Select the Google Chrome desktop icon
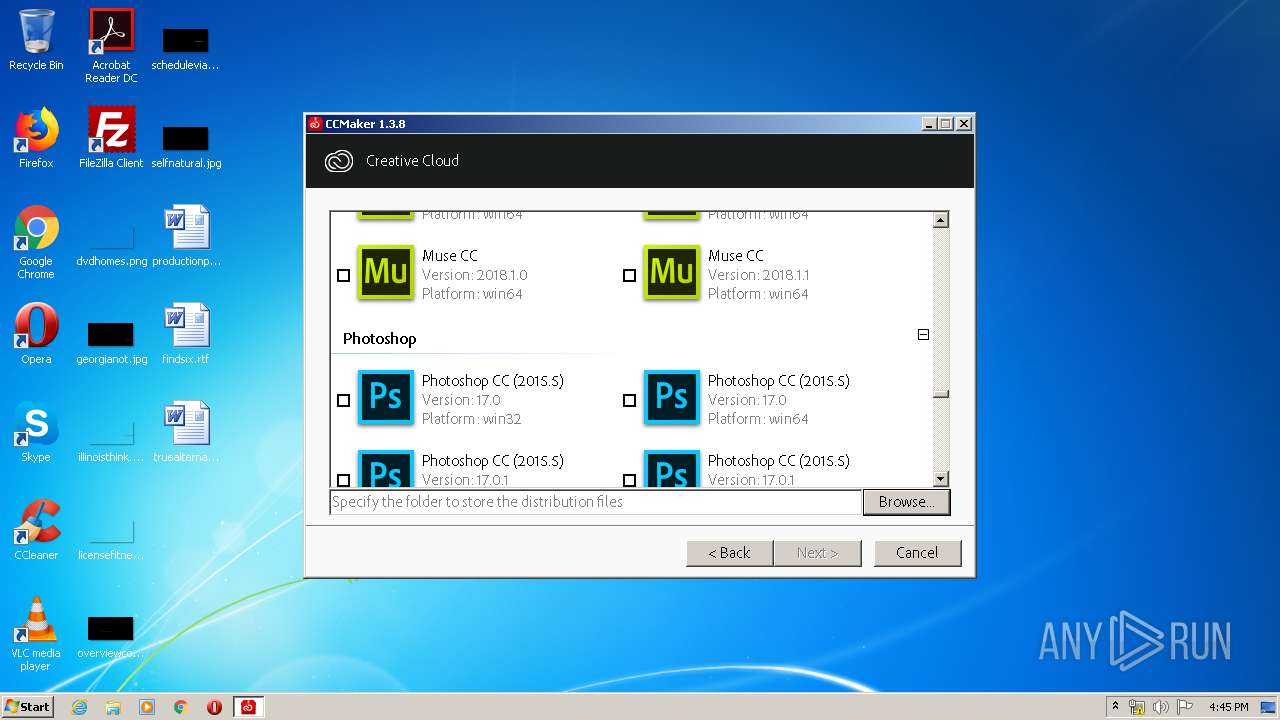This screenshot has height=720, width=1280. click(x=36, y=242)
